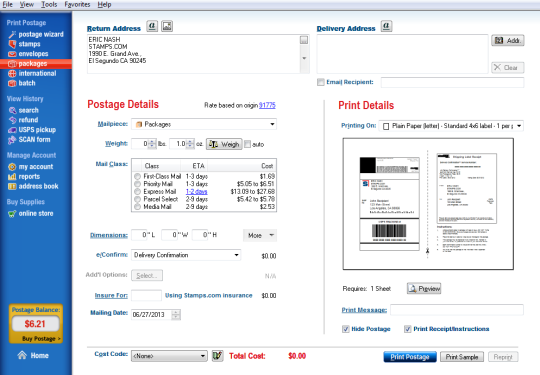The image size is (540, 375).
Task: Open Printing On dropdown
Action: click(x=451, y=126)
